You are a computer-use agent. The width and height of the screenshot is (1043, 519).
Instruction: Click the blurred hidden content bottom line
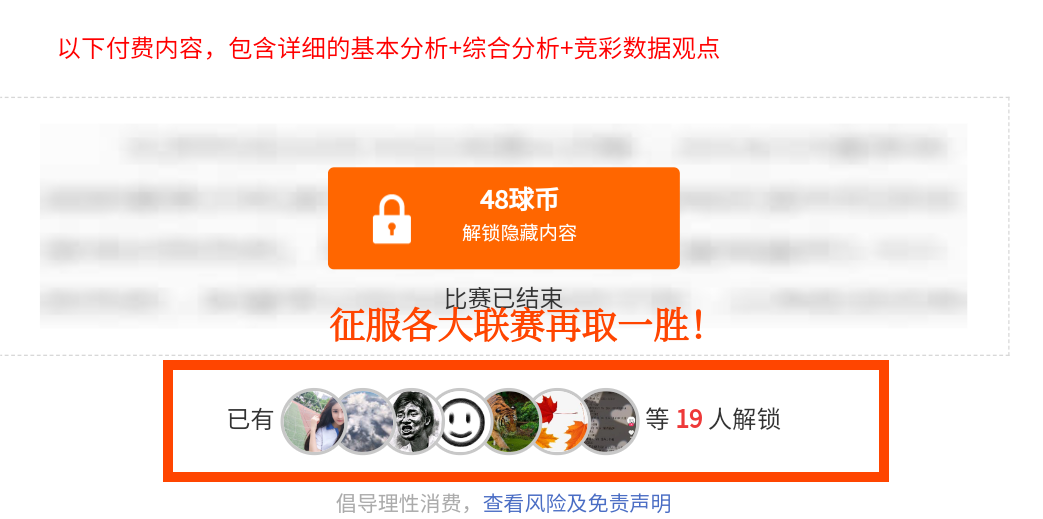(x=504, y=301)
